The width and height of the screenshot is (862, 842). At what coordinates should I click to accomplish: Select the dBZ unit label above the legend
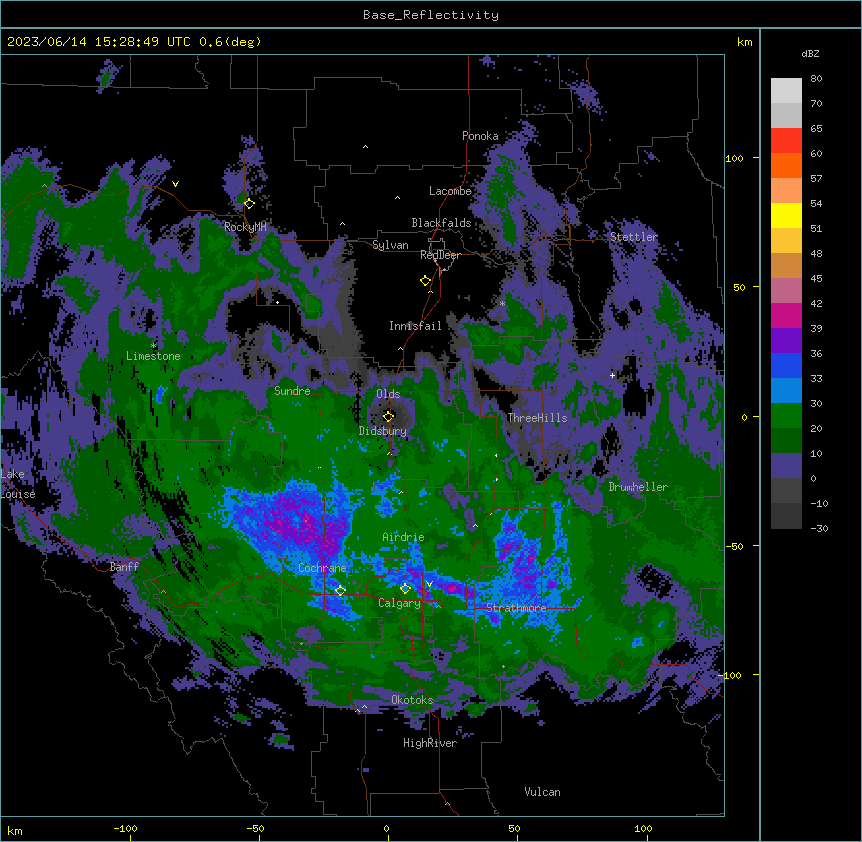(810, 53)
